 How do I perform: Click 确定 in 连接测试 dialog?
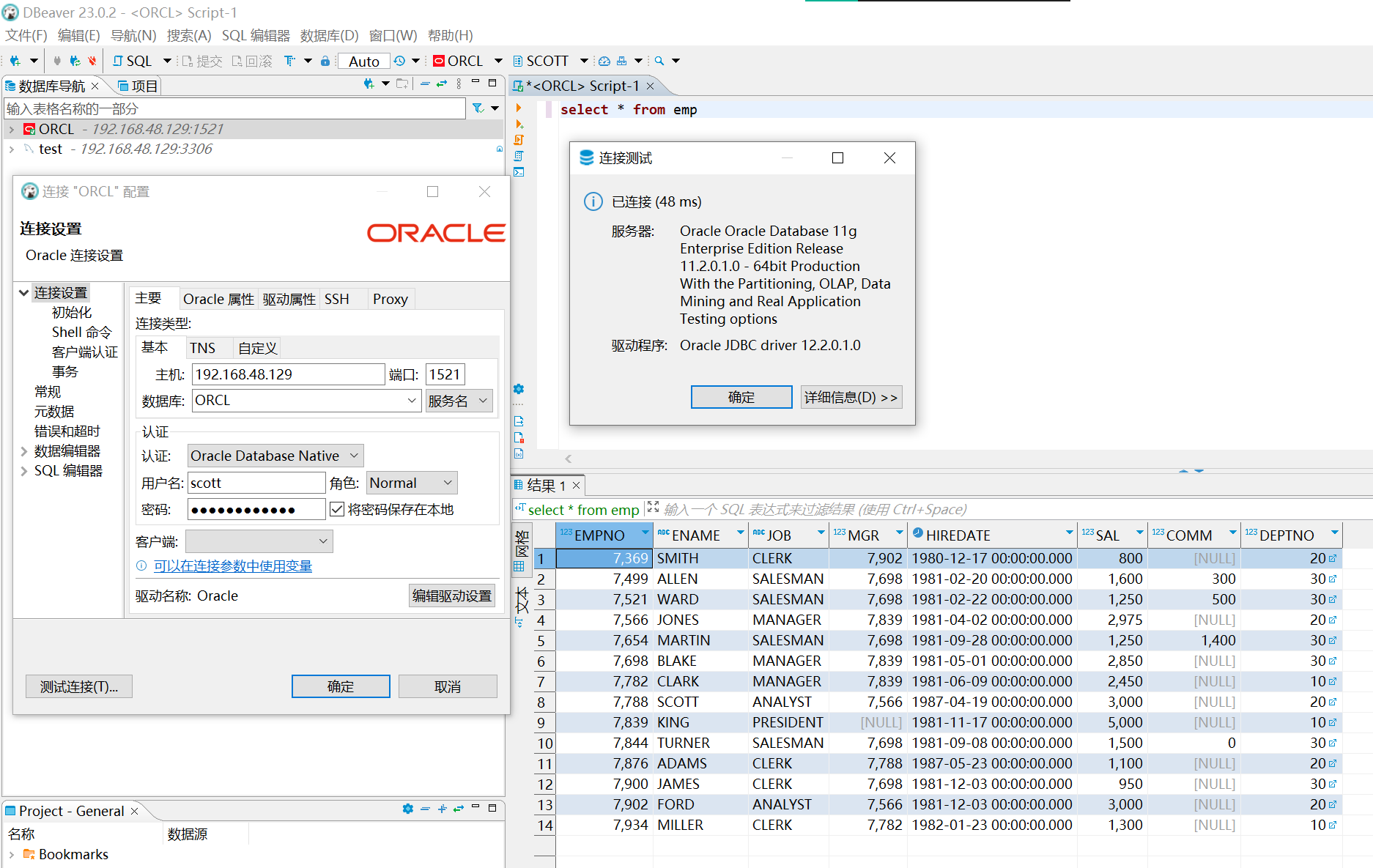click(741, 397)
